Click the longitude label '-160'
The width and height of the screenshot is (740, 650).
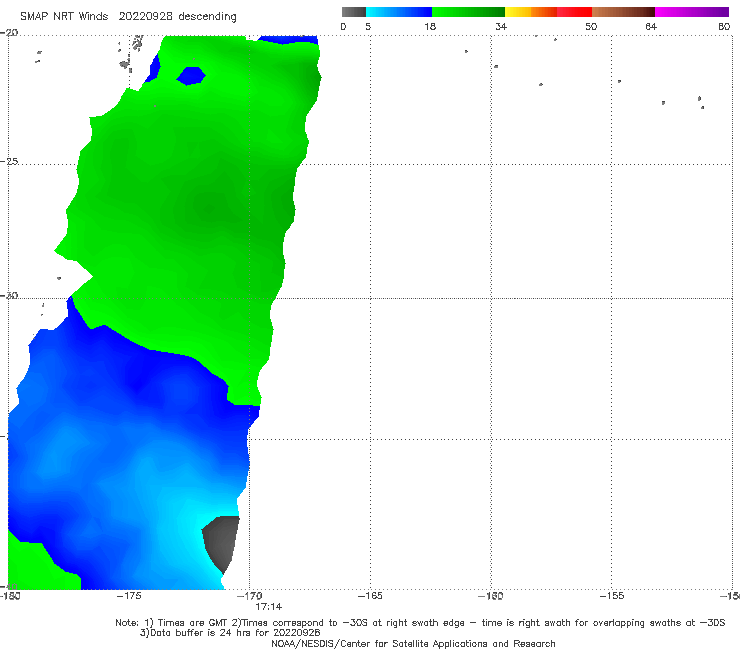(491, 596)
